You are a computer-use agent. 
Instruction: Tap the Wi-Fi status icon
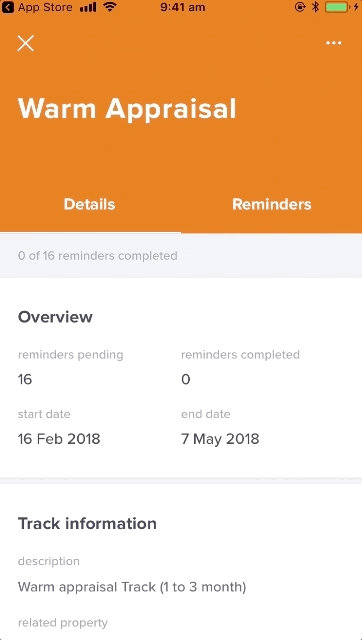(x=110, y=7)
